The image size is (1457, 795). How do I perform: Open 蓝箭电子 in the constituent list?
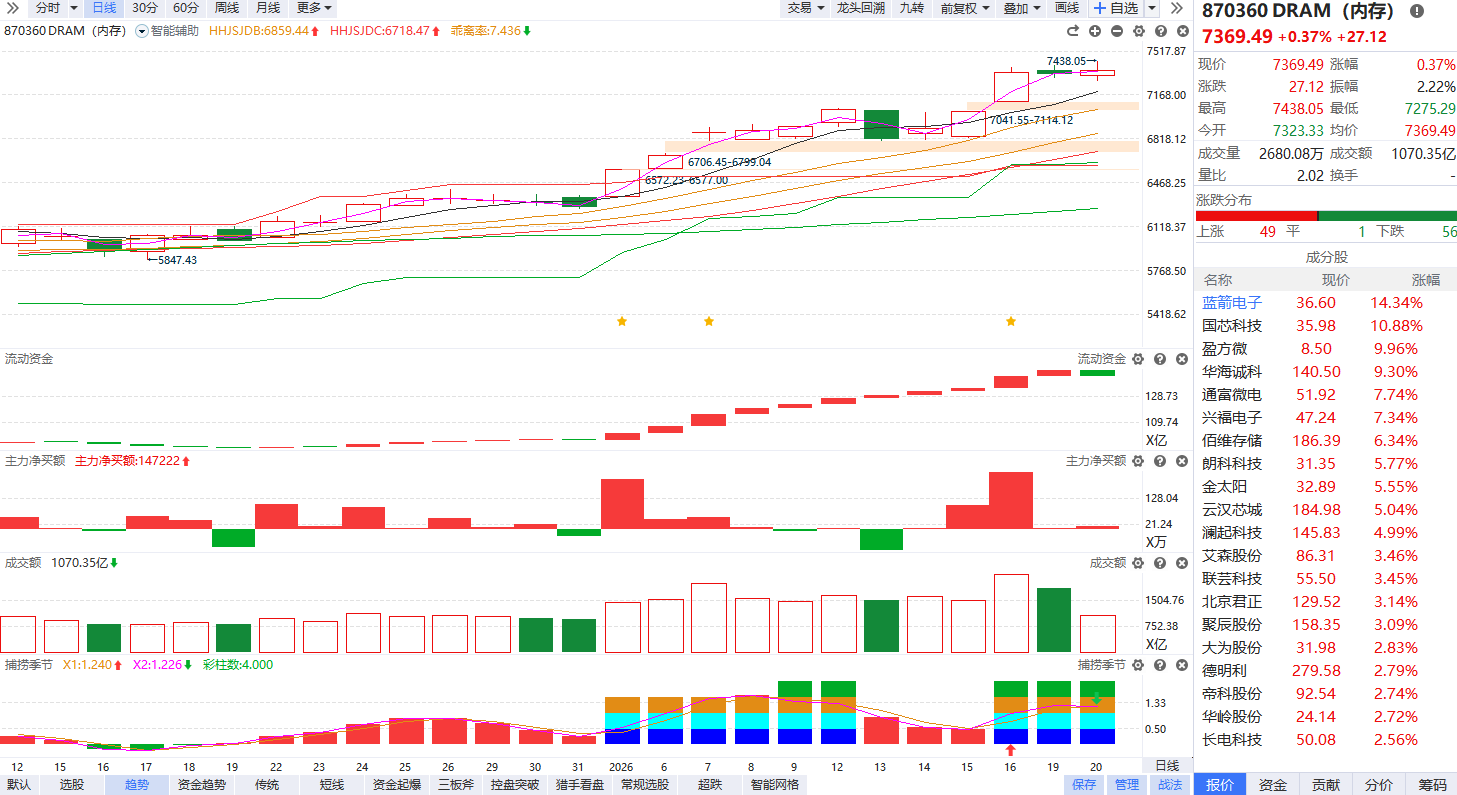coord(1232,303)
